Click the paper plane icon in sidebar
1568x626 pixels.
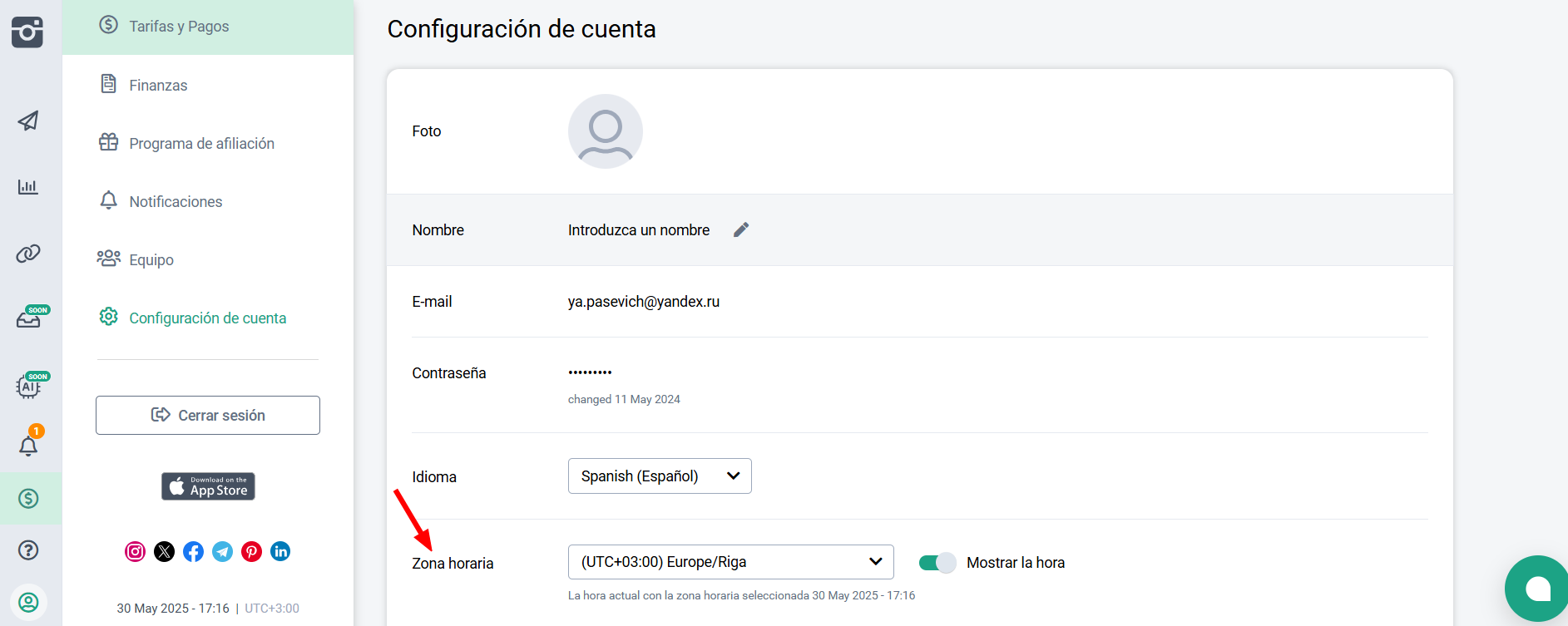click(28, 121)
